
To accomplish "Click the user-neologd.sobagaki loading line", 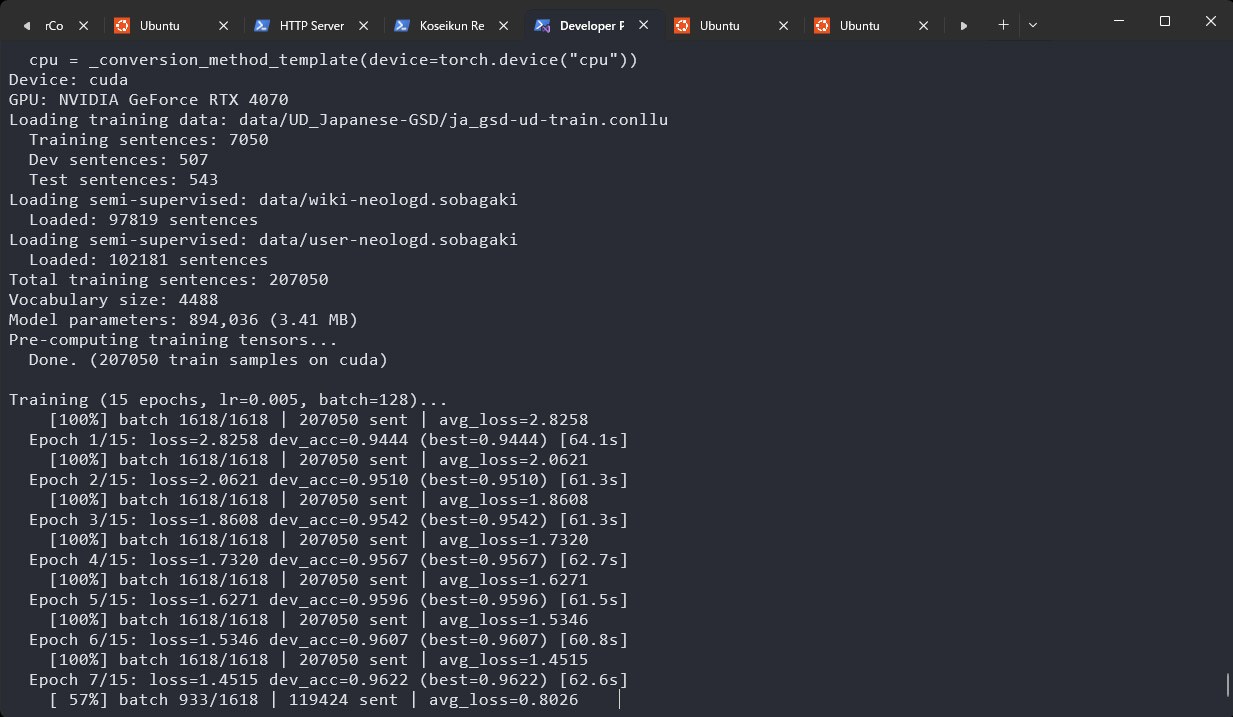I will pyautogui.click(x=263, y=240).
